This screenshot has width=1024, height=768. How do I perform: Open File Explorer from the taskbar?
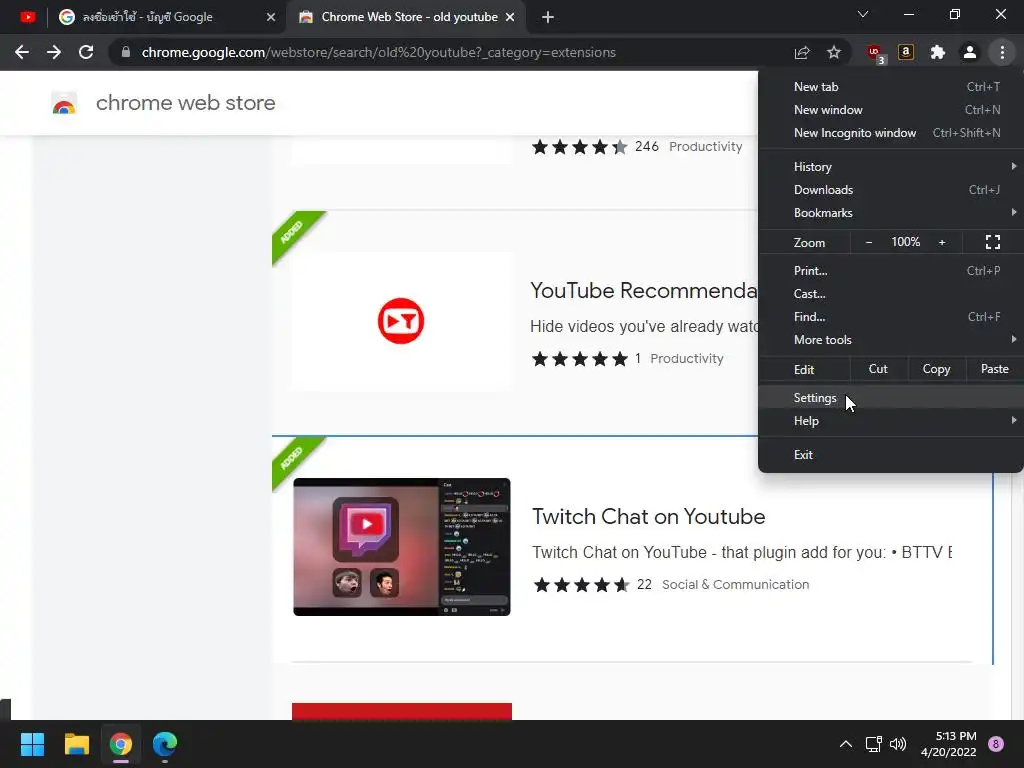coord(76,744)
